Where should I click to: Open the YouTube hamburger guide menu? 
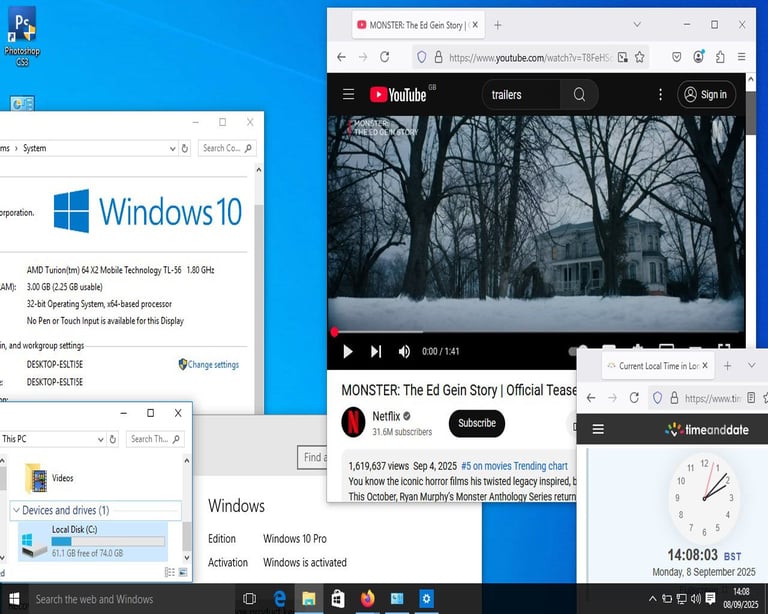348,94
